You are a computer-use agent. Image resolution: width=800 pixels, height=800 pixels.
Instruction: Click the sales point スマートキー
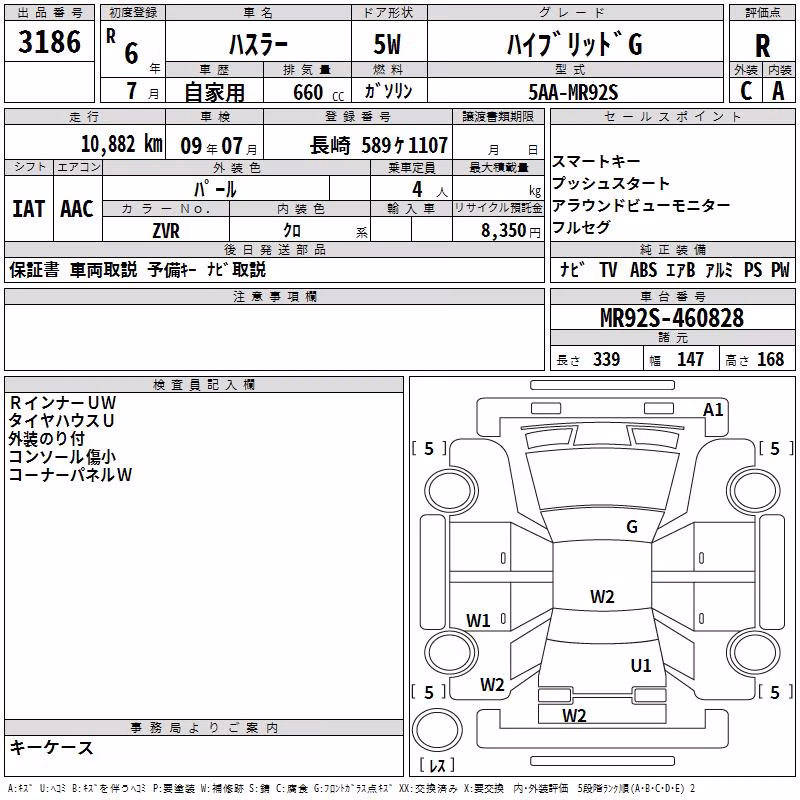[x=596, y=161]
